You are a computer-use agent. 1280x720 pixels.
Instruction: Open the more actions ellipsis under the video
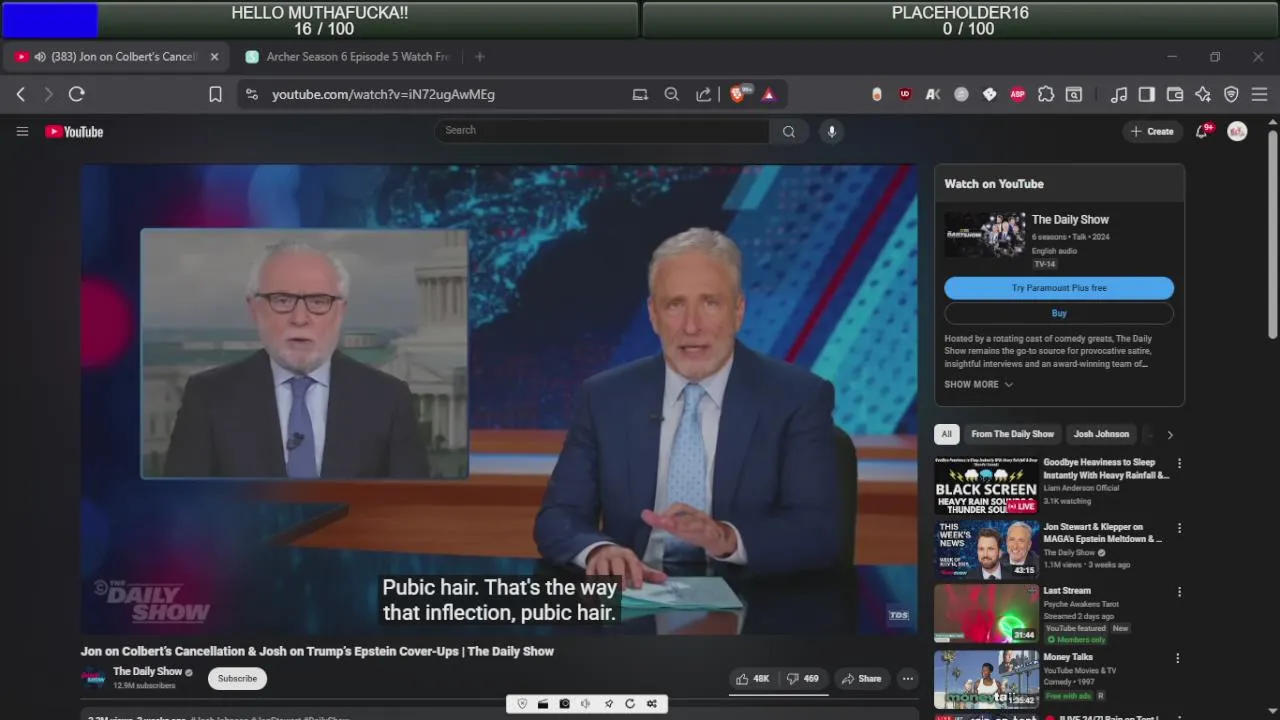908,679
